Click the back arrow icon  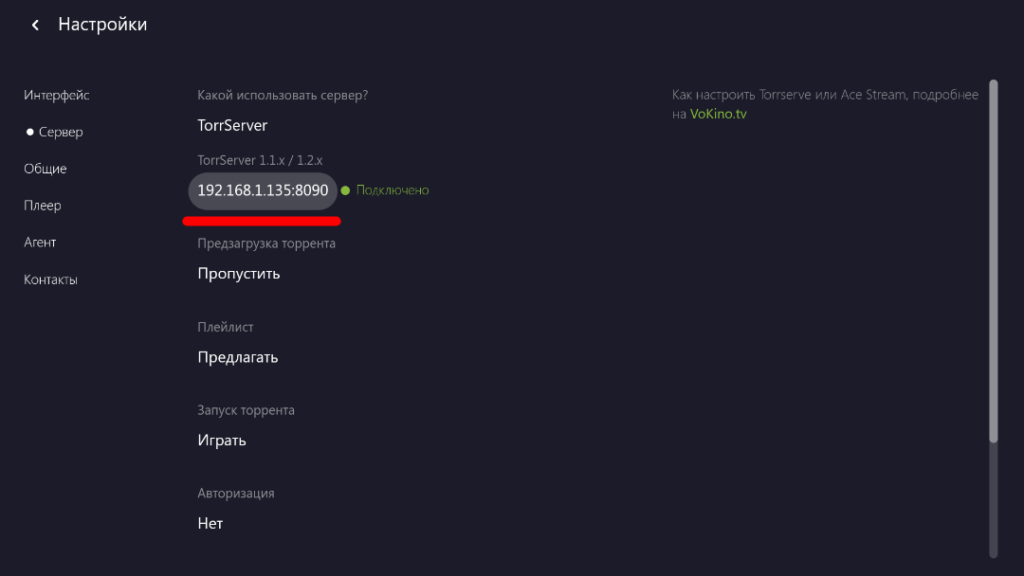pyautogui.click(x=36, y=25)
